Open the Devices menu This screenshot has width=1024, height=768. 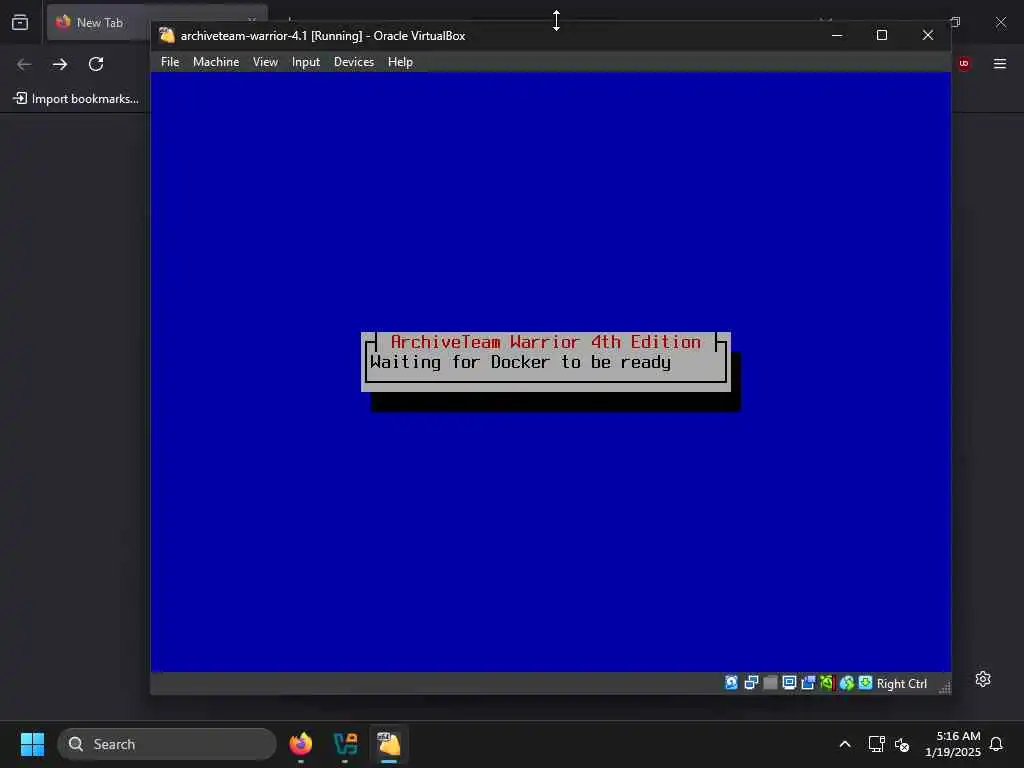353,62
